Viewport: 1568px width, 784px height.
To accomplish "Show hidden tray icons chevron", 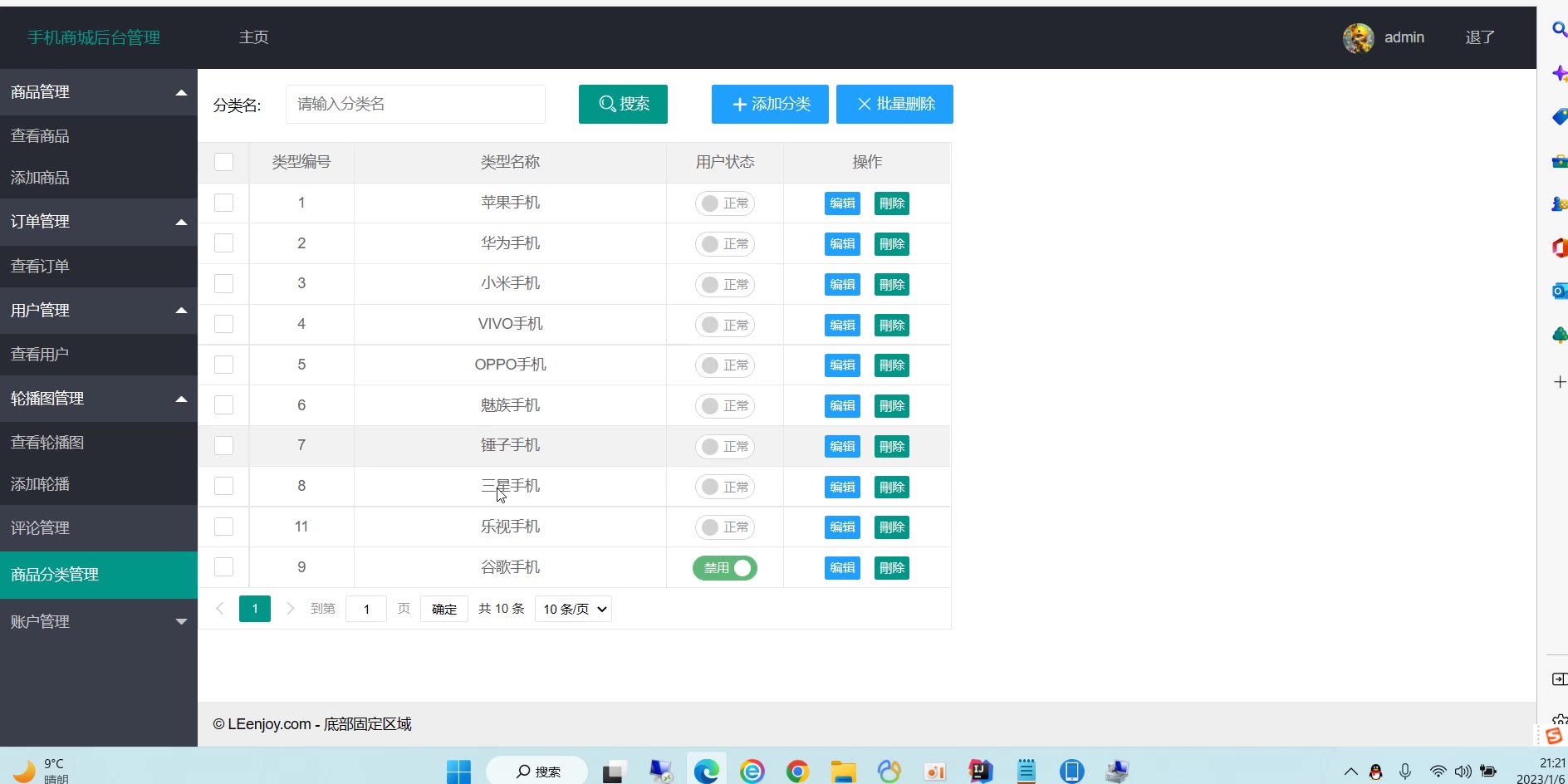I will pyautogui.click(x=1351, y=772).
